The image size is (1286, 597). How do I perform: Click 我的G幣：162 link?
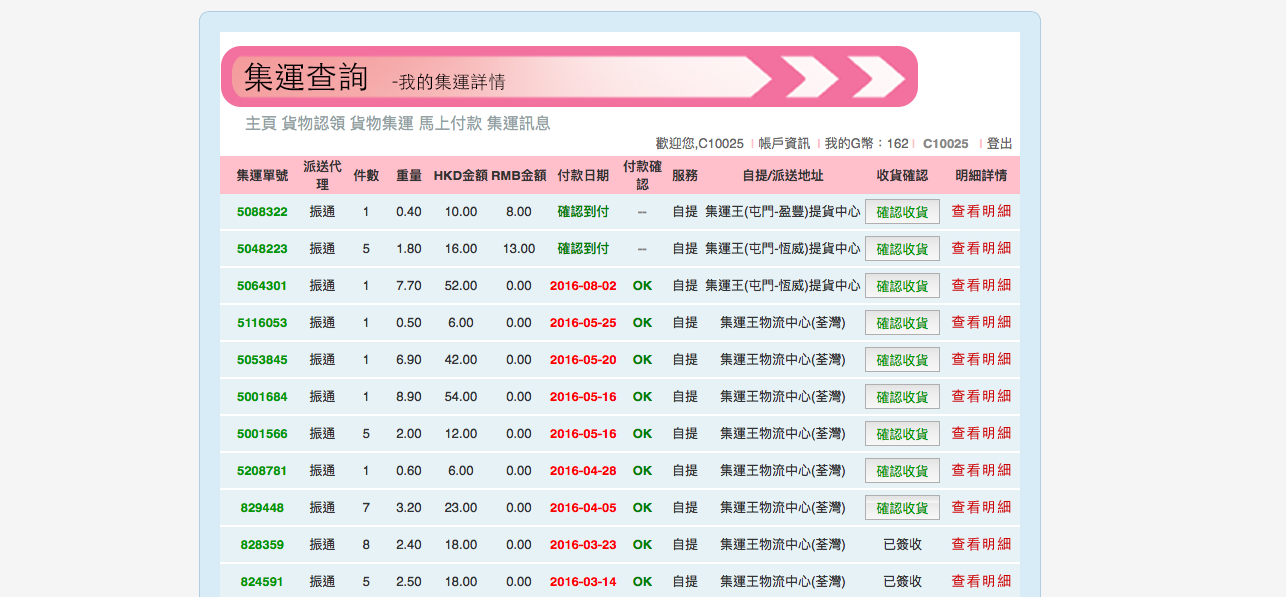[866, 144]
